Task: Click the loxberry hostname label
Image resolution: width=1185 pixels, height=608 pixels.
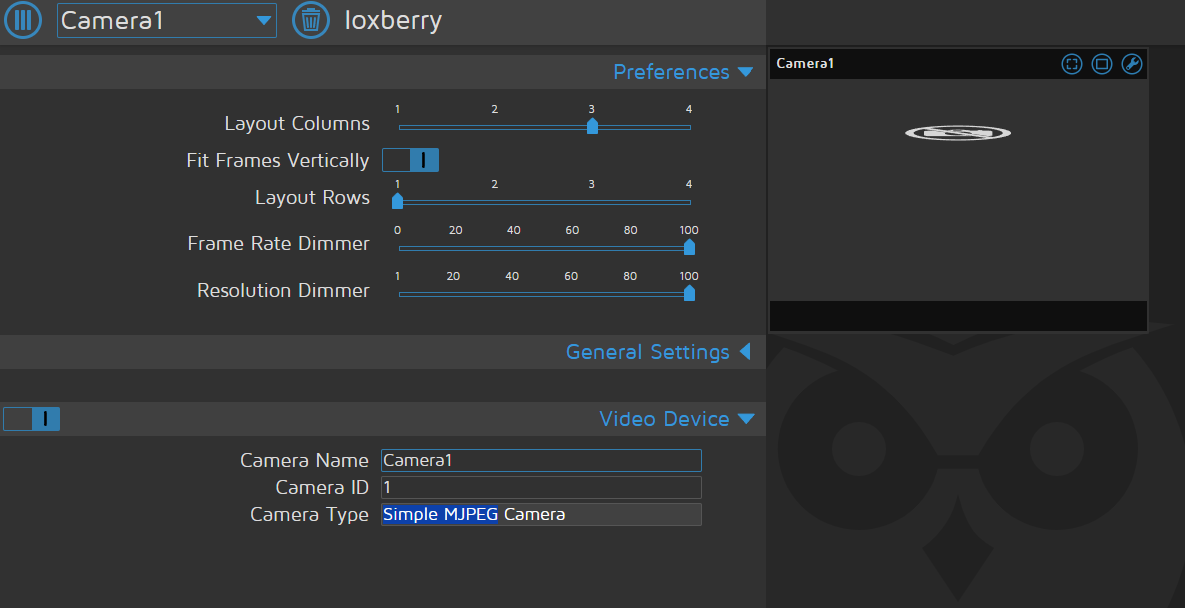Action: 393,20
